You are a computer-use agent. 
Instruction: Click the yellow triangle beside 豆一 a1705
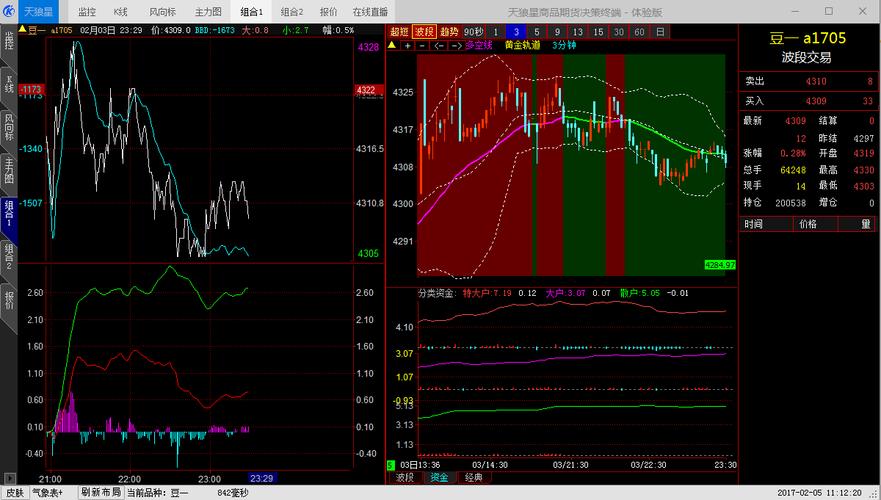(x=21, y=30)
